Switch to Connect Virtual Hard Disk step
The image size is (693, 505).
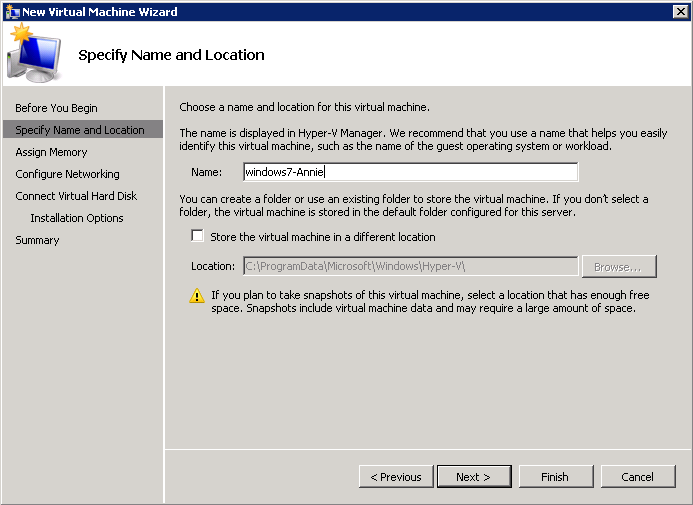pos(76,196)
